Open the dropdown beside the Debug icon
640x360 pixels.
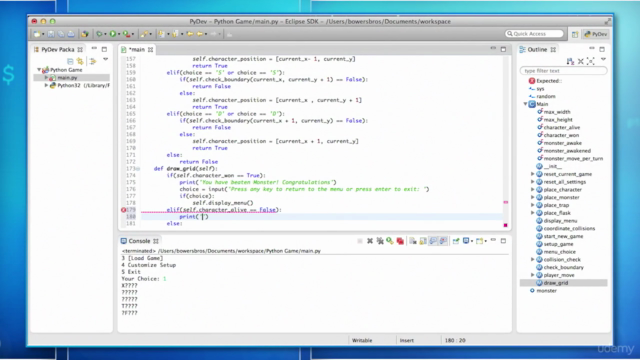tap(105, 34)
